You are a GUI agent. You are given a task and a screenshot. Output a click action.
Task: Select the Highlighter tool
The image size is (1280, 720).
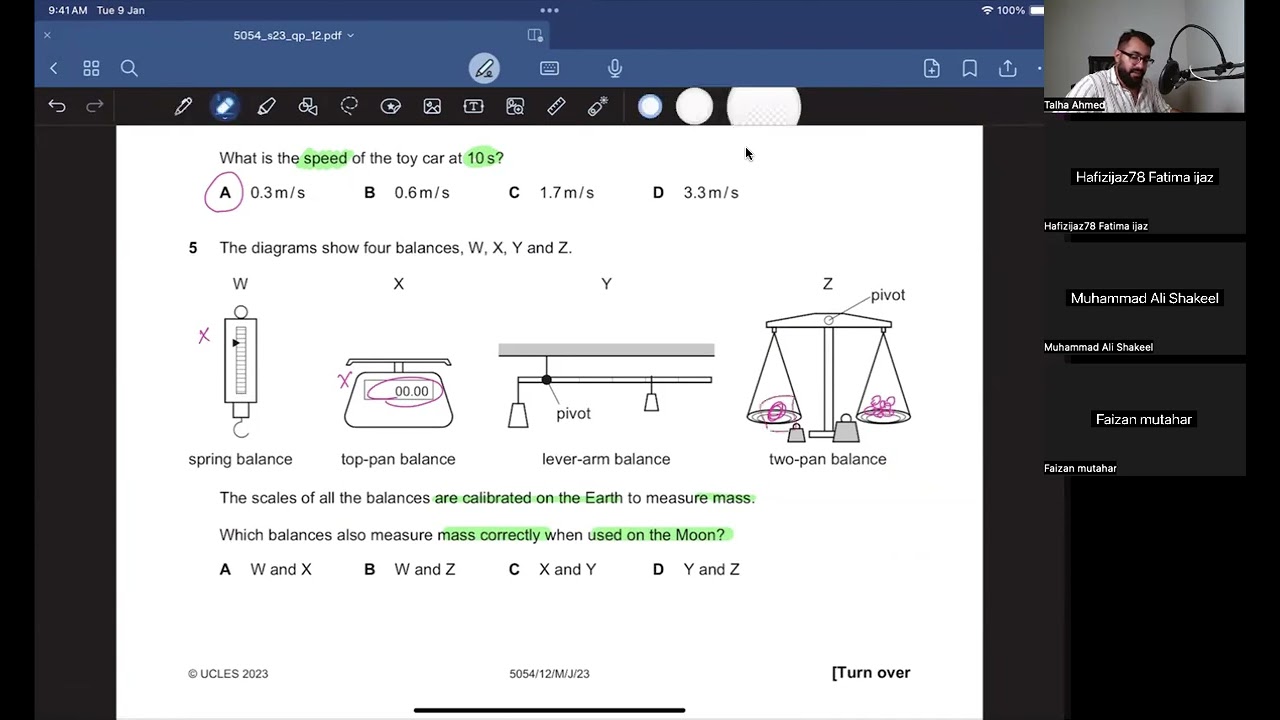[266, 106]
